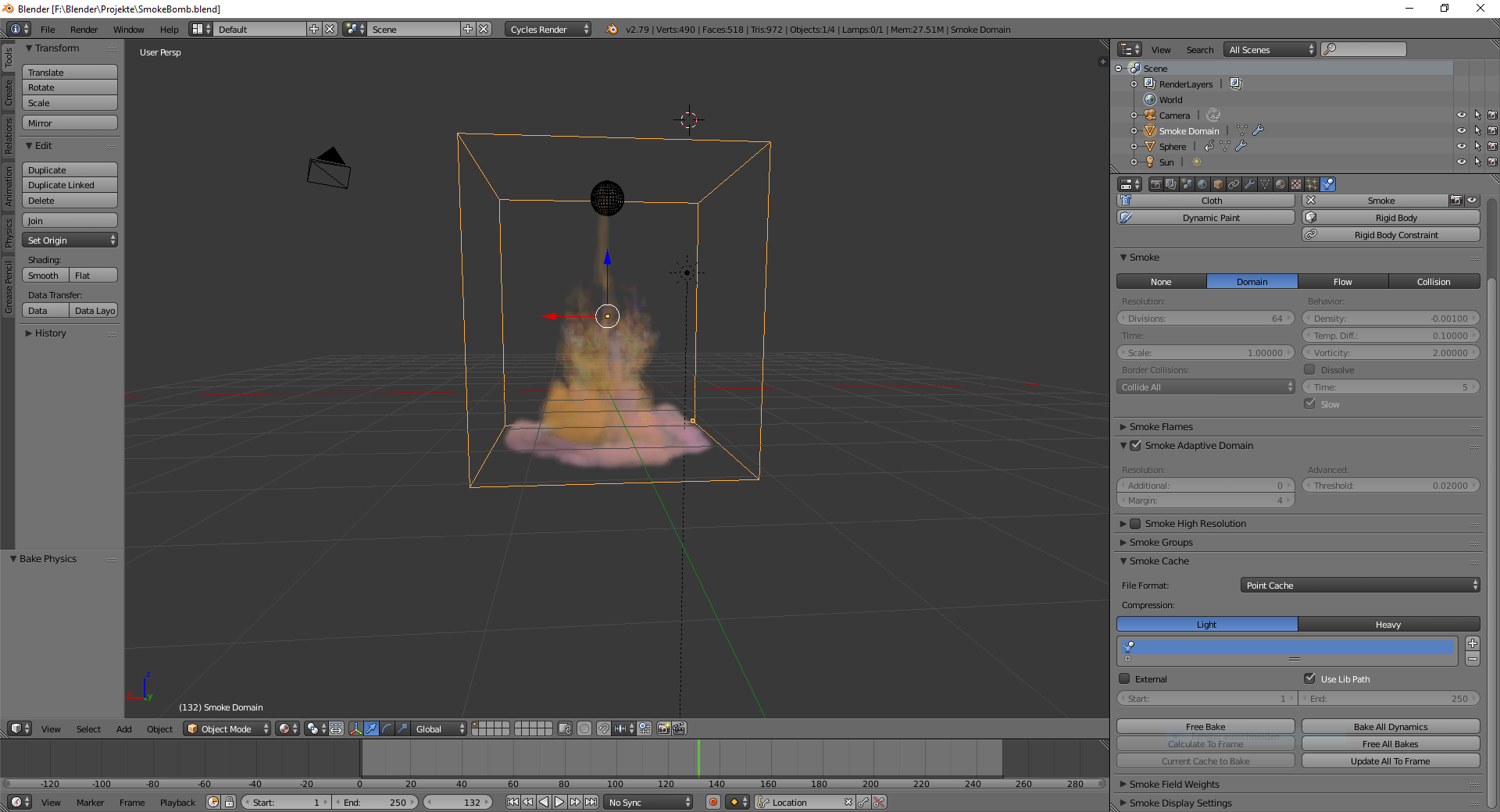Screen dimensions: 1500x812
Task: Enable the External cache checkbox
Action: pos(1125,678)
